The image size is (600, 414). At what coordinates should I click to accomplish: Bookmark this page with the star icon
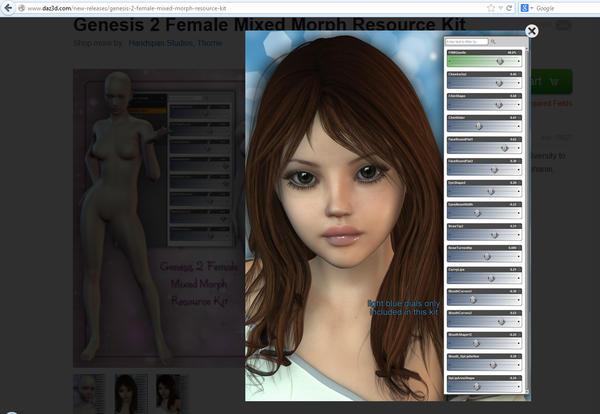coord(491,8)
